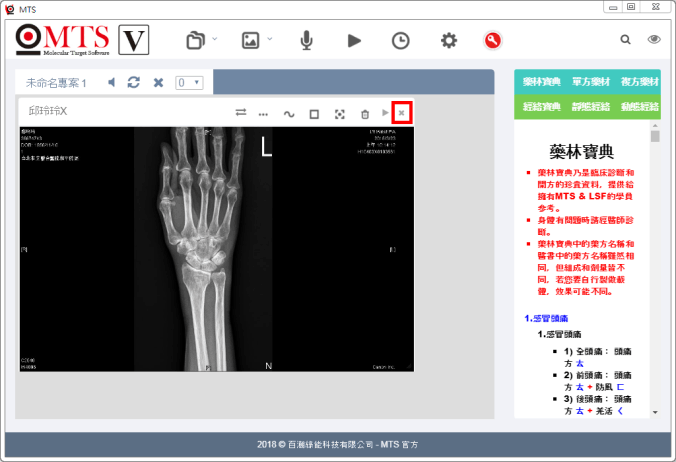Click the right panel scrollbar up arrow
676x462 pixels.
tap(655, 125)
